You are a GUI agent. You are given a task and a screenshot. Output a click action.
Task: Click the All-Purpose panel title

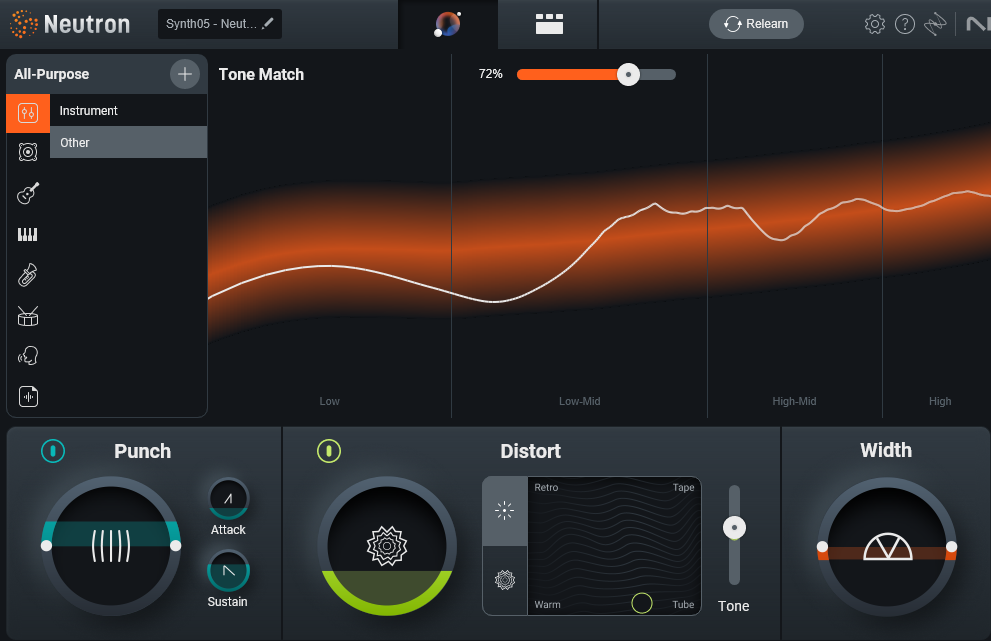[52, 74]
